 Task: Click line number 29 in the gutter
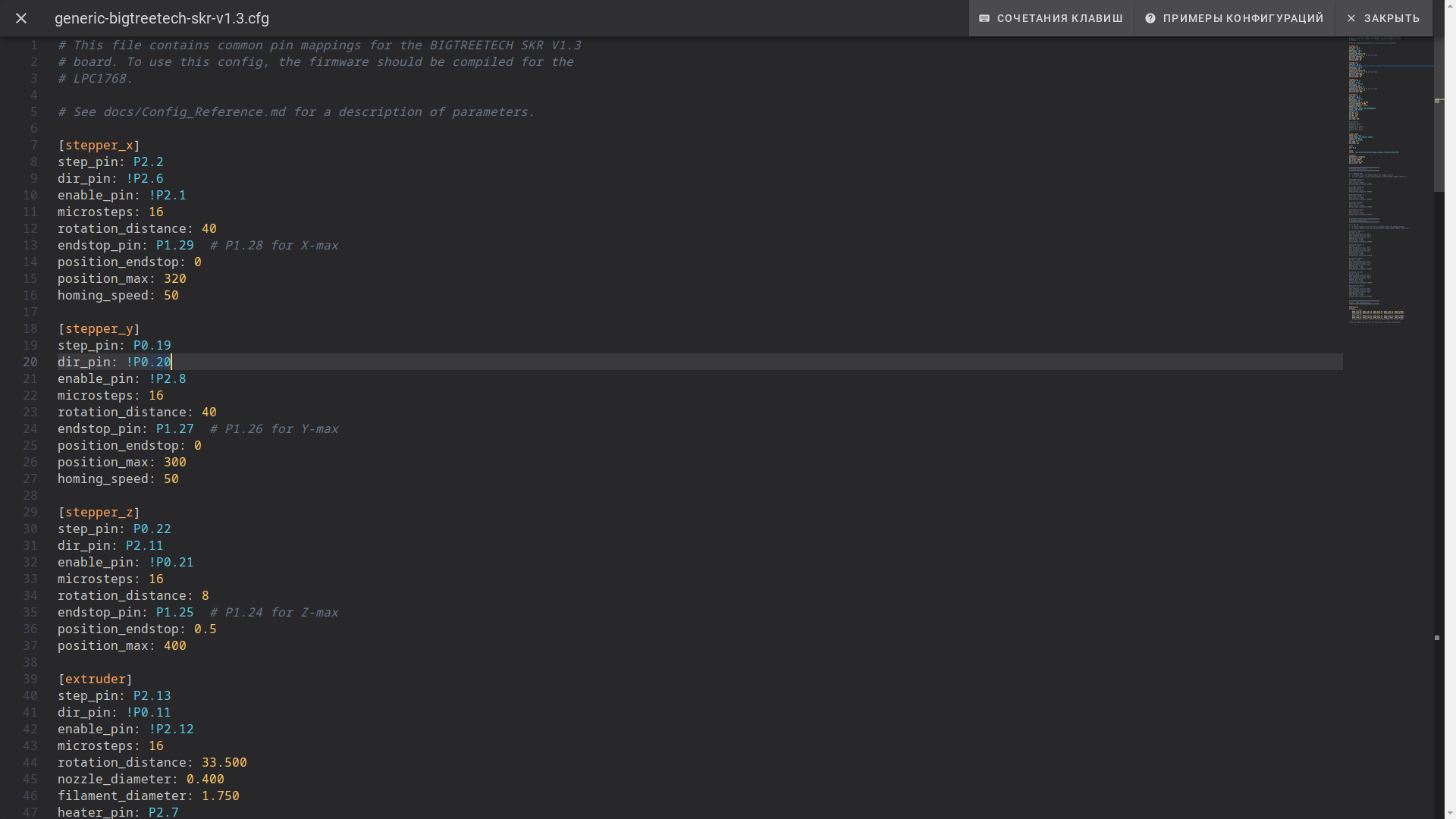tap(30, 512)
